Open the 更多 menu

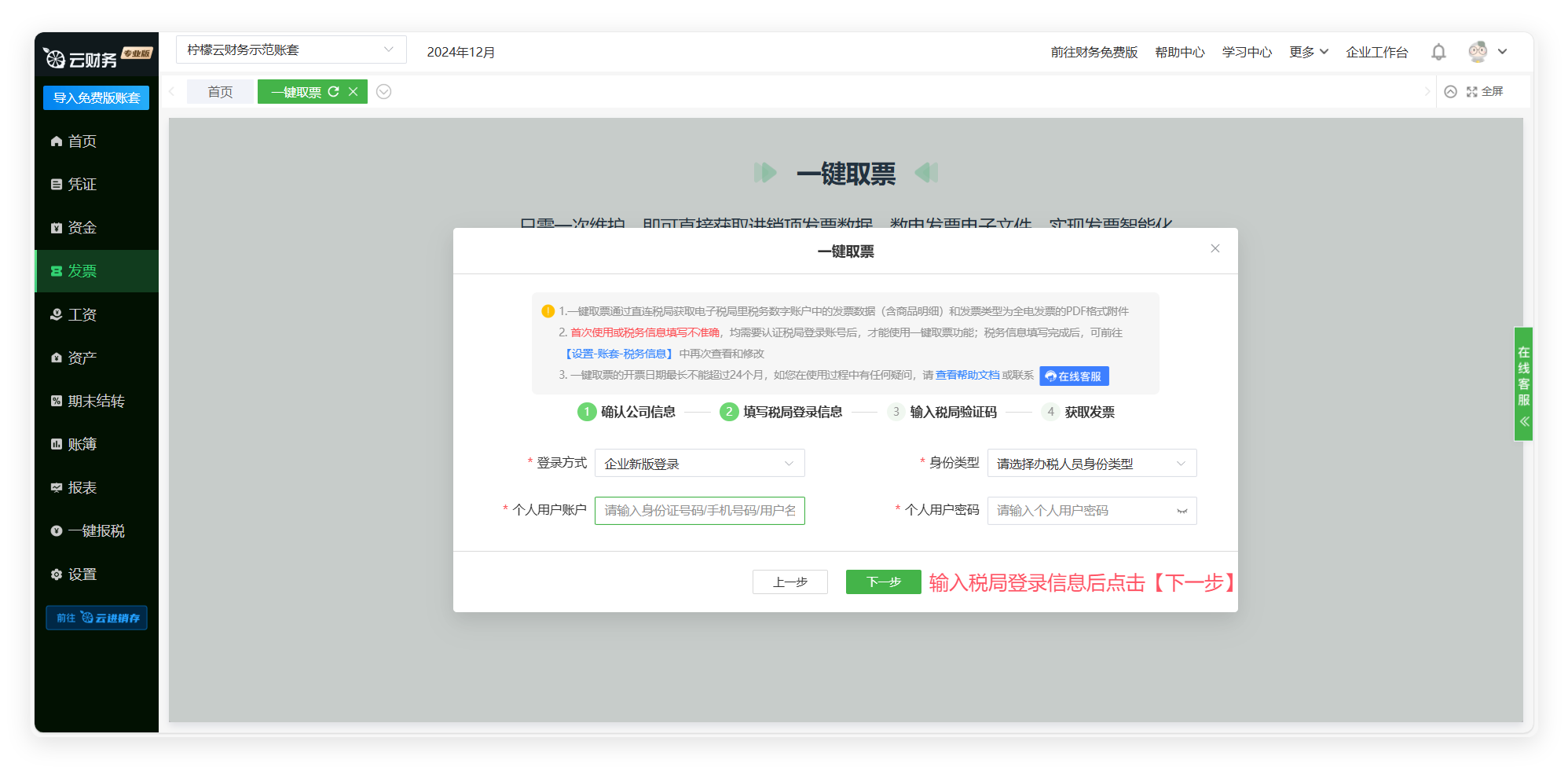click(1308, 52)
